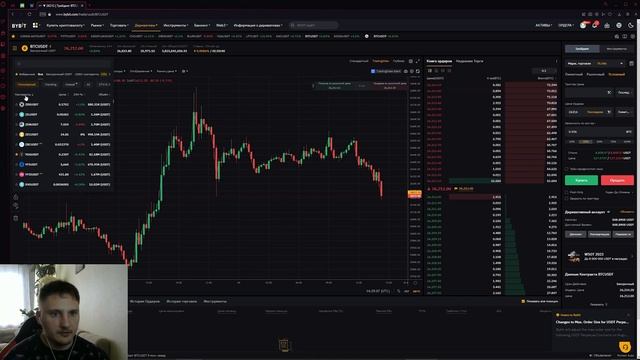
Task: Switch to dark mode via moon icon
Action: tap(631, 25)
